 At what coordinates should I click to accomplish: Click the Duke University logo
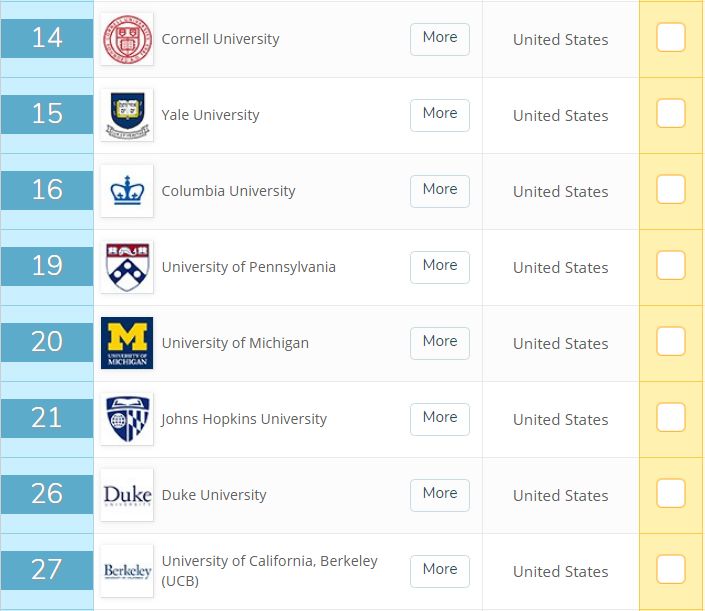point(127,495)
